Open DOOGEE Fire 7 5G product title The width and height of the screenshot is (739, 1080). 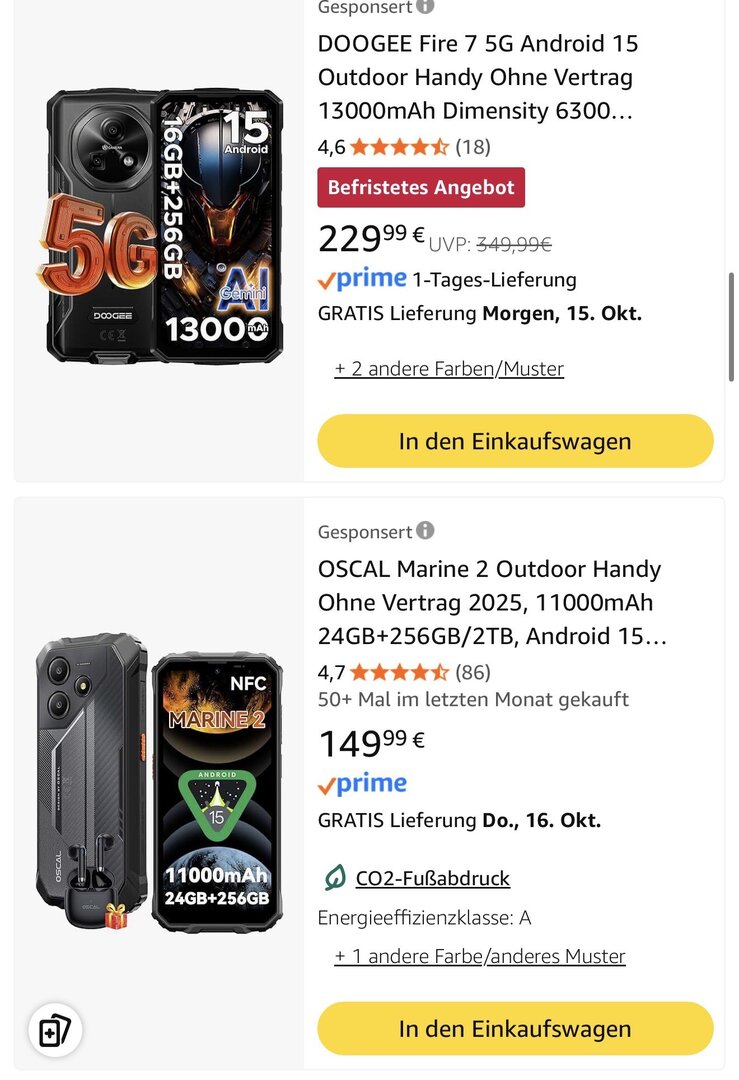tap(478, 77)
